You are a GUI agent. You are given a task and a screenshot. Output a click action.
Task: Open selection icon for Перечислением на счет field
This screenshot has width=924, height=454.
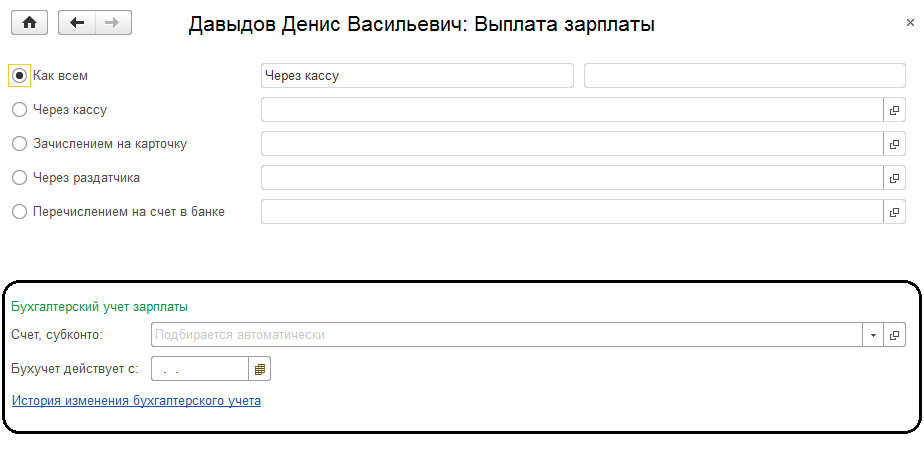point(895,212)
